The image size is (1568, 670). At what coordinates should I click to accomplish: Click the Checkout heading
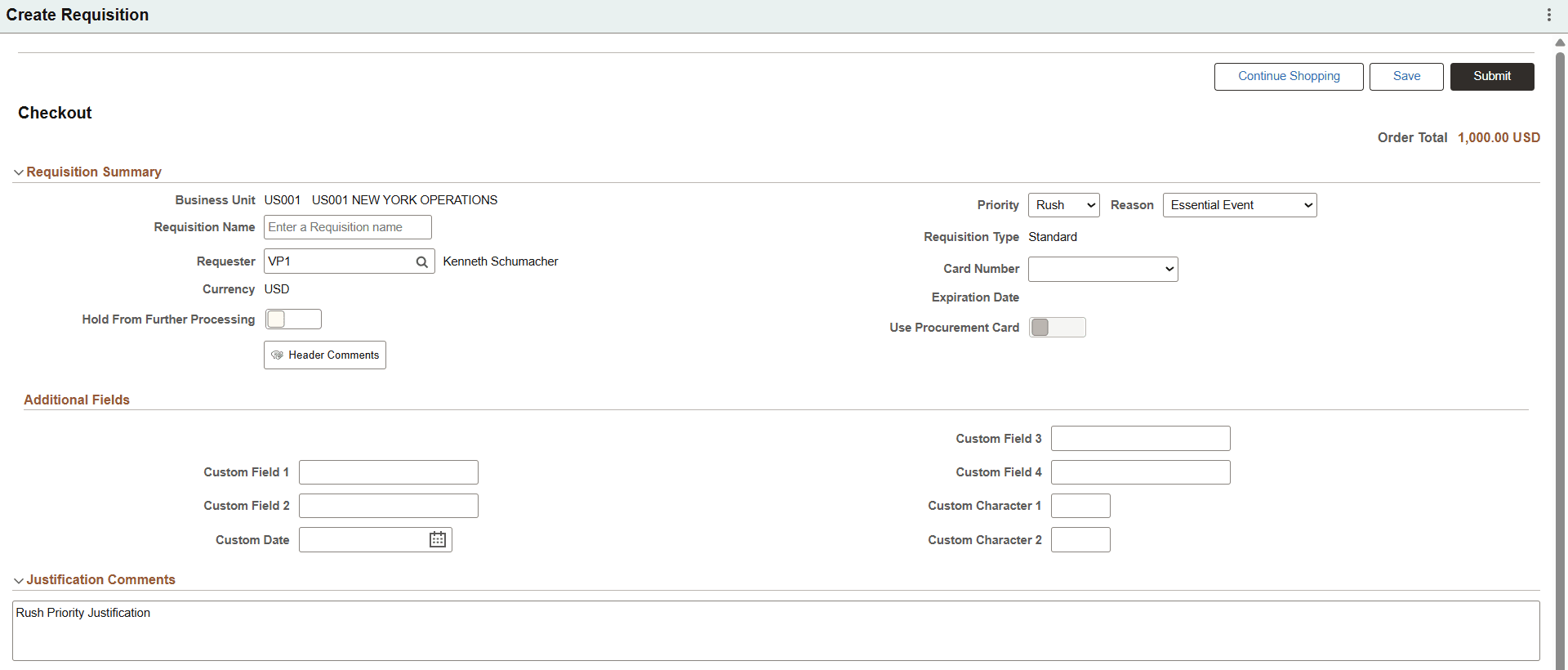click(55, 113)
